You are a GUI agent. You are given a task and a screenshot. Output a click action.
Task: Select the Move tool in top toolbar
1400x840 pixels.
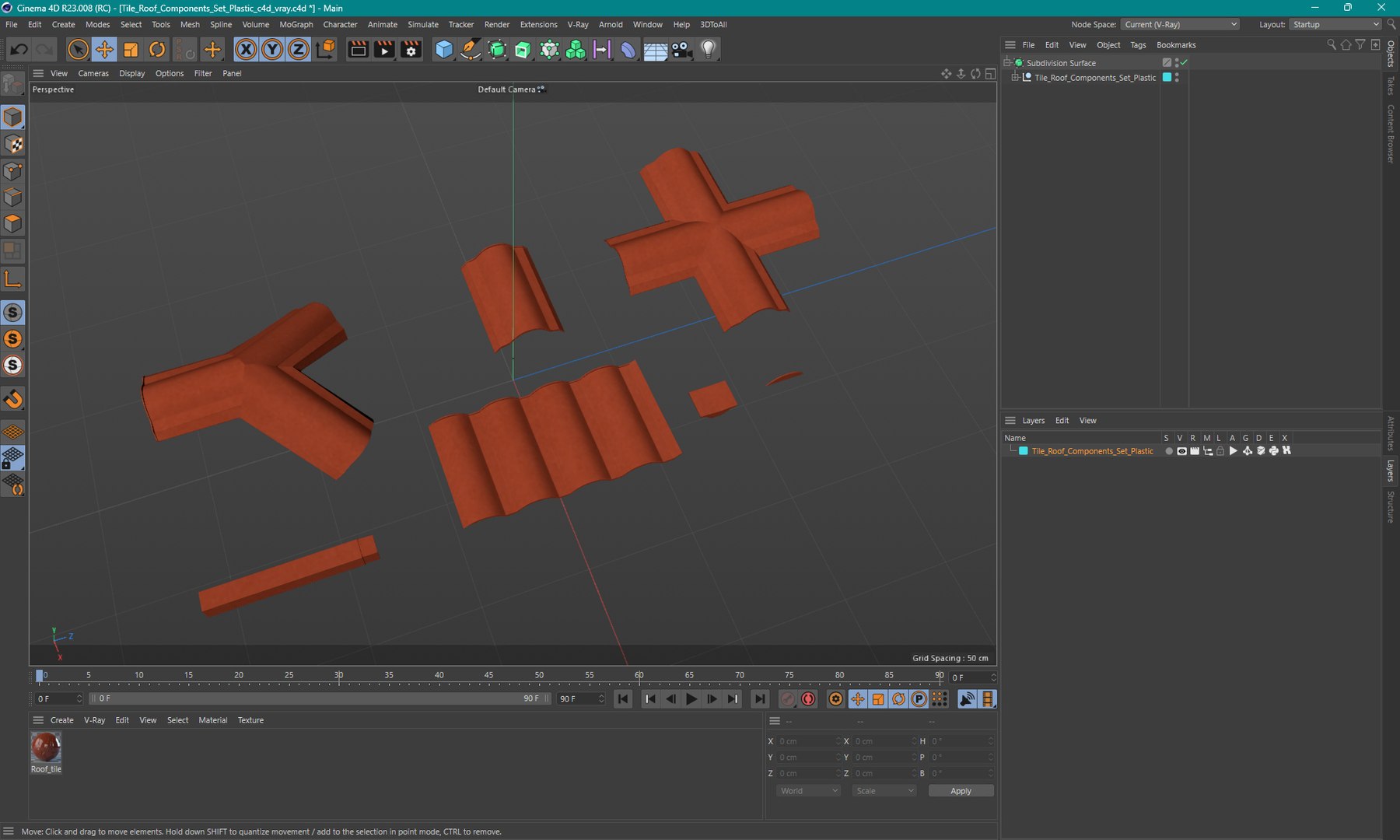pyautogui.click(x=104, y=50)
